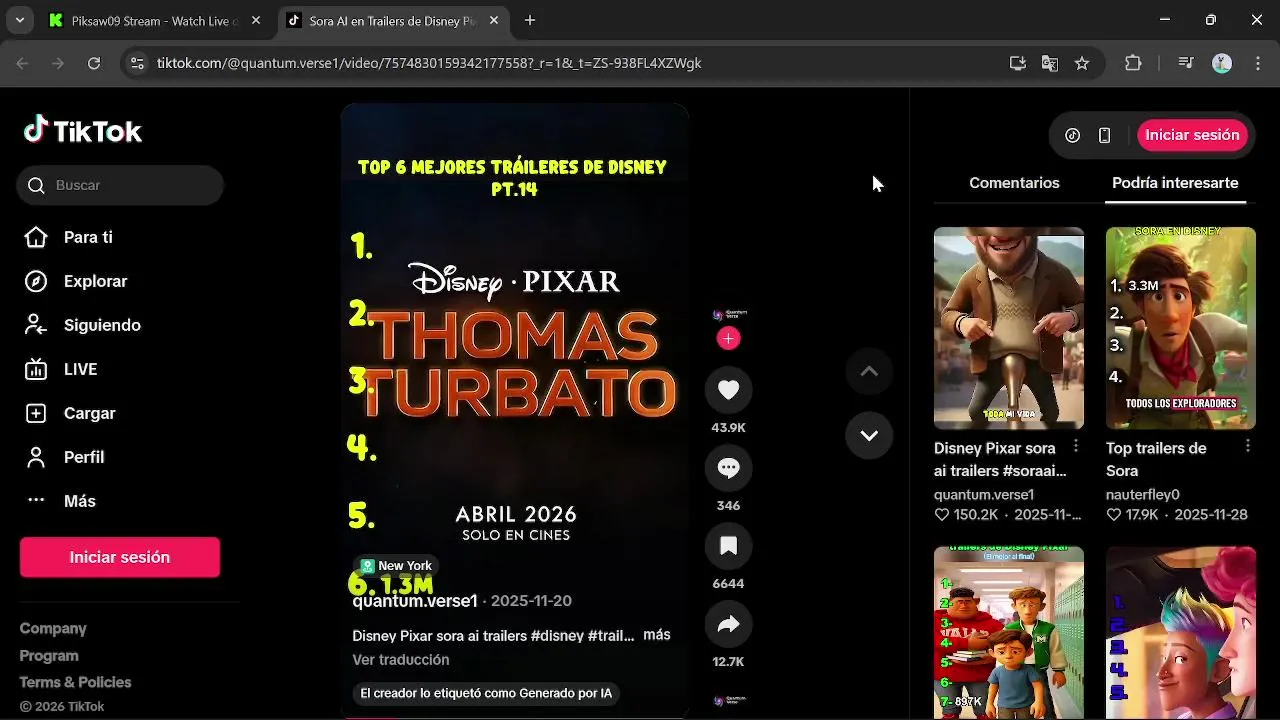This screenshot has height=720, width=1280.
Task: Open Company footer link
Action: pos(53,628)
